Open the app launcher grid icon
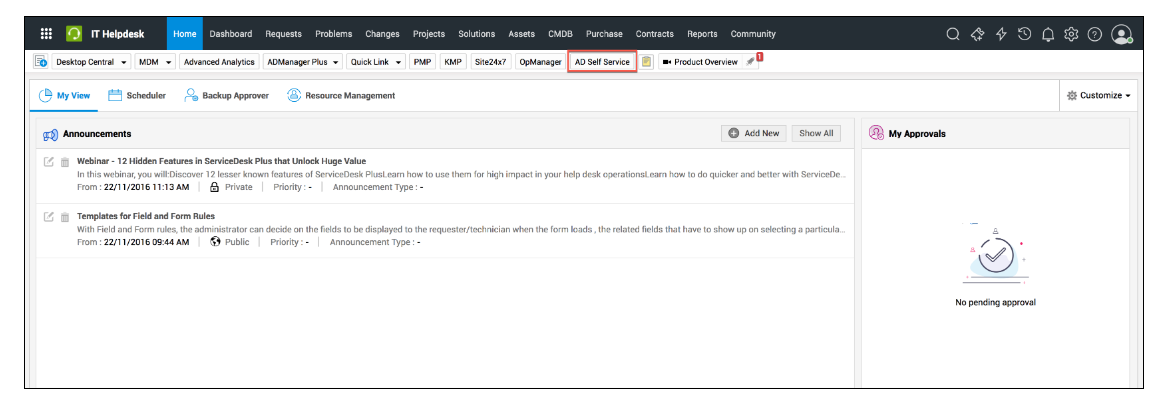The height and width of the screenshot is (413, 1161). coord(46,34)
